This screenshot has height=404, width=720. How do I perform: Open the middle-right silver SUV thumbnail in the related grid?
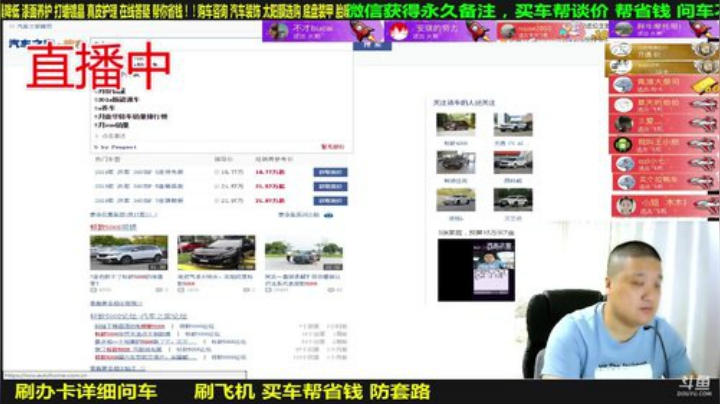coord(513,162)
